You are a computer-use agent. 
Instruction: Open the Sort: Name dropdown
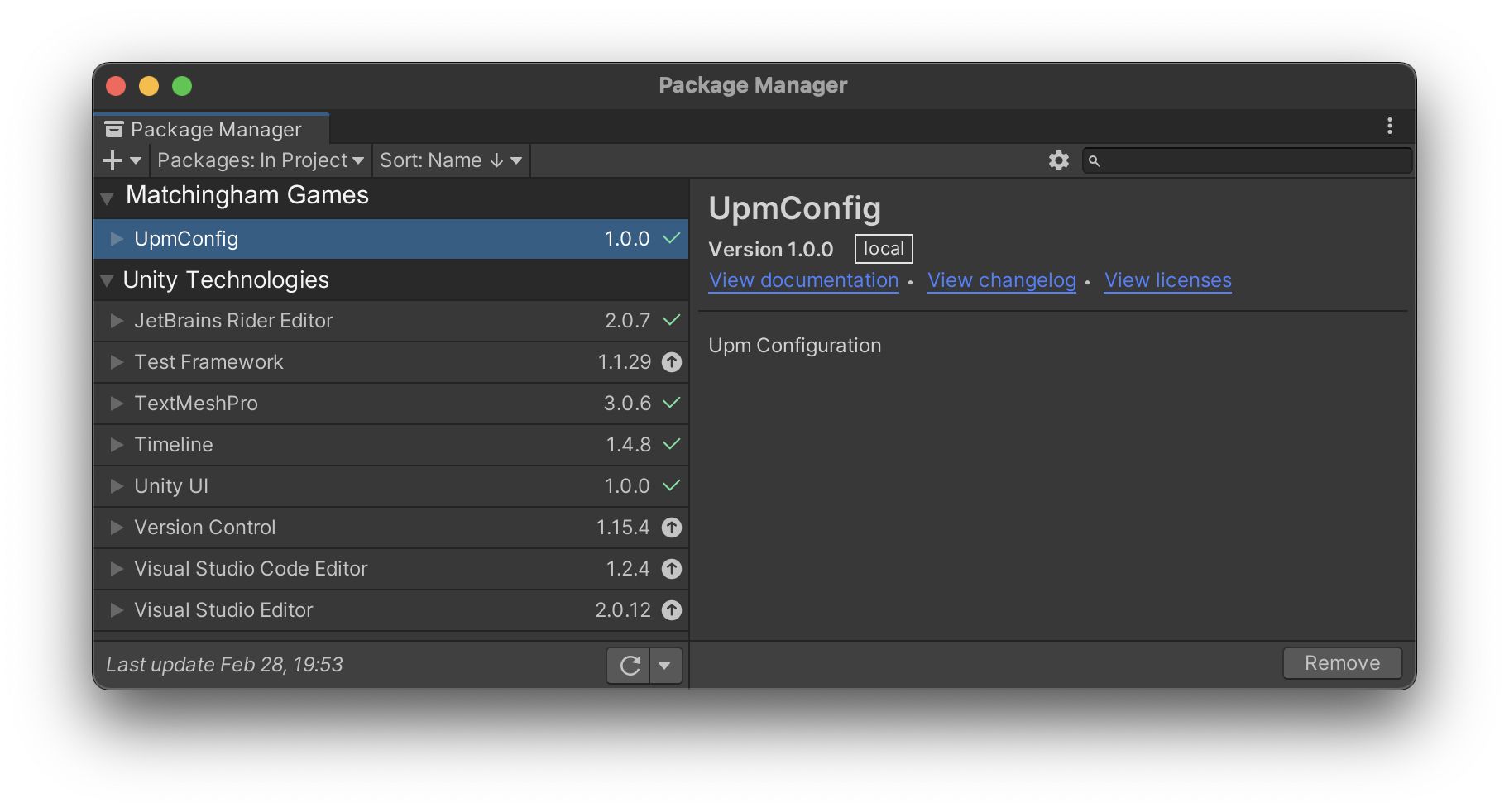pyautogui.click(x=451, y=160)
